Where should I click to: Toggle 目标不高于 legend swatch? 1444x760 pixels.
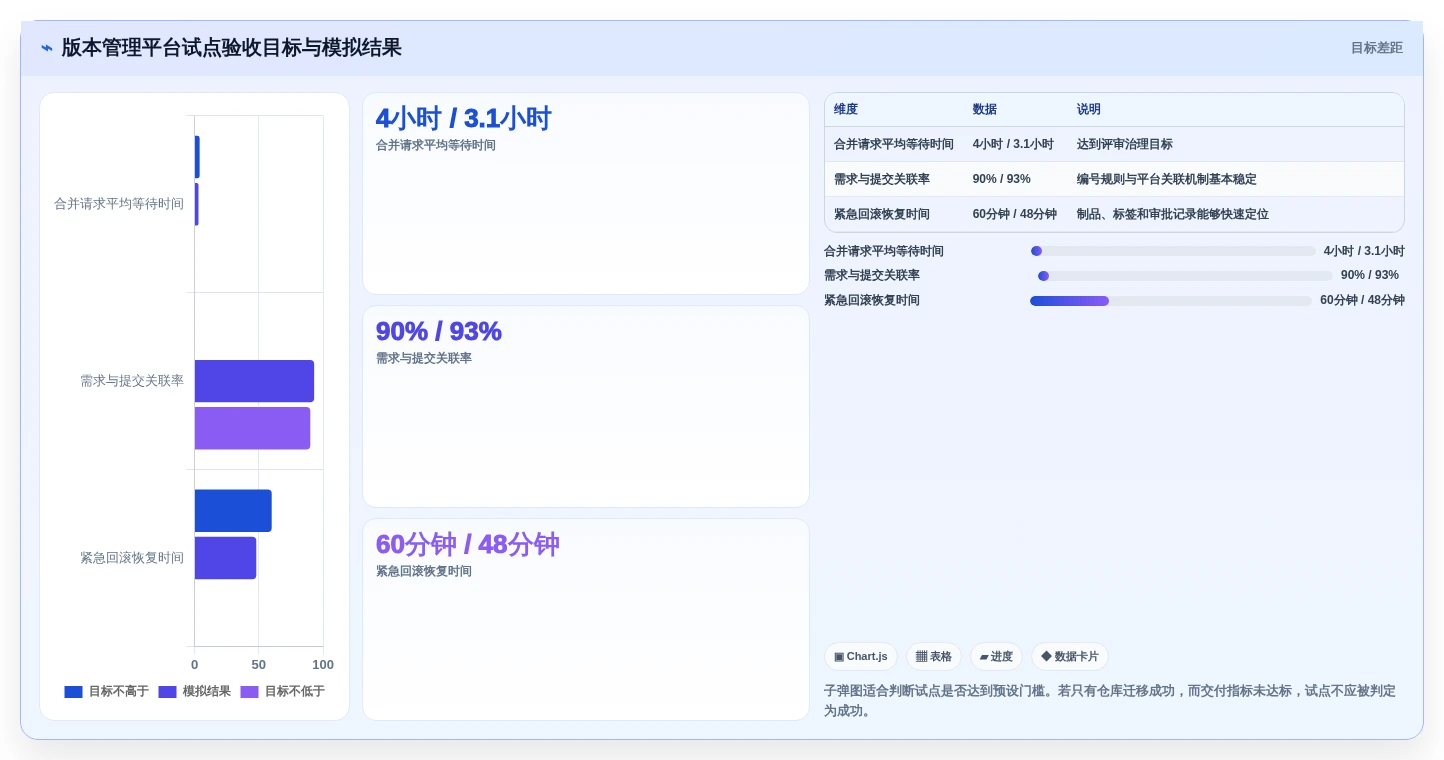click(x=73, y=692)
